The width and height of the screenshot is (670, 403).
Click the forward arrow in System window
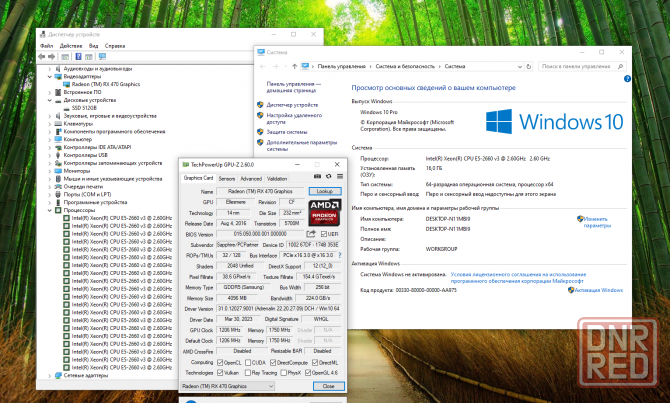click(276, 67)
